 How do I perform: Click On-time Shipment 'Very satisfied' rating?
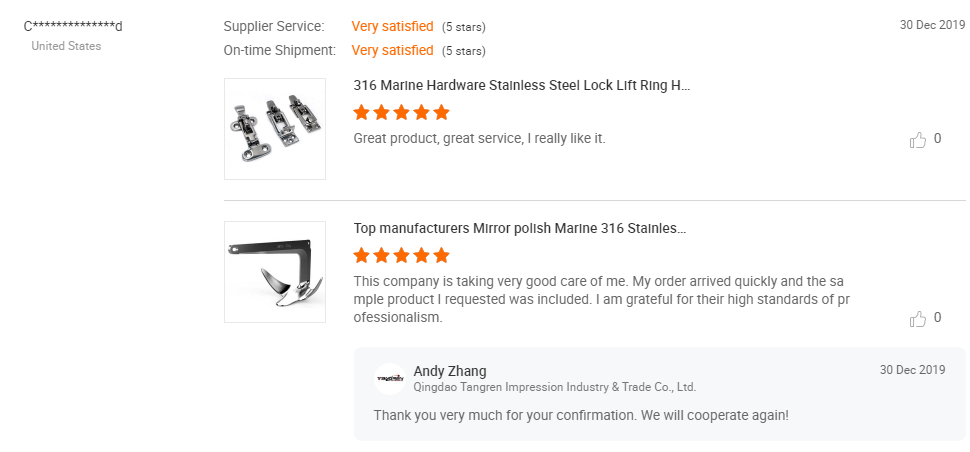click(x=392, y=50)
